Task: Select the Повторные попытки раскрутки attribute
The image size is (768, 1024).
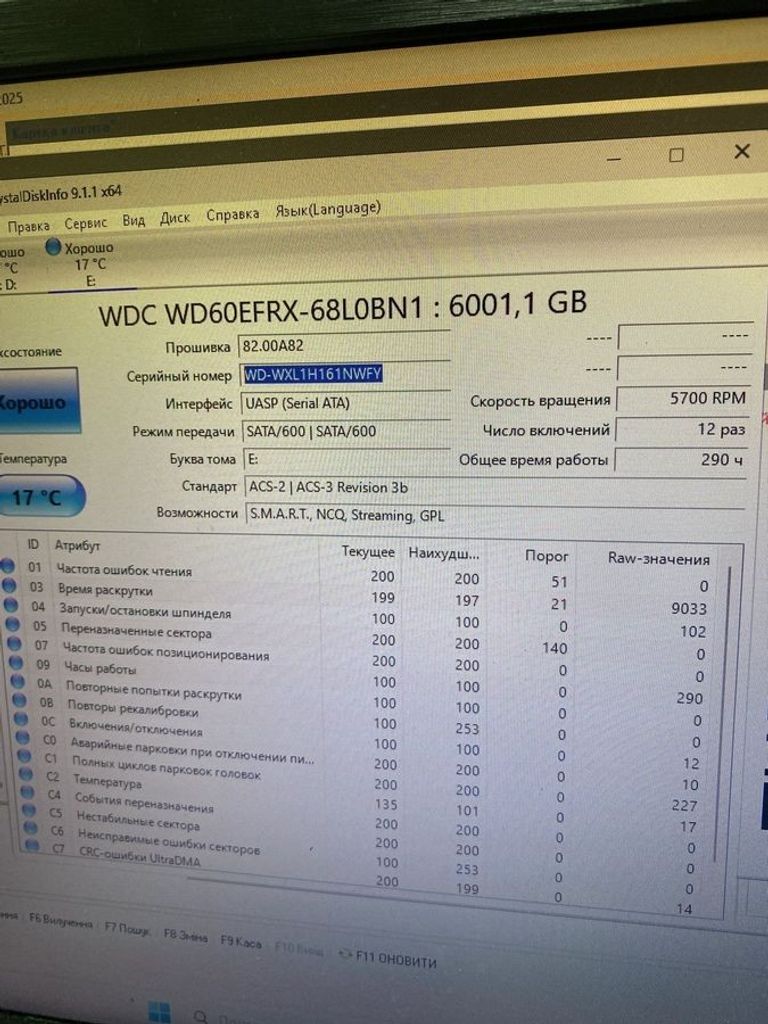Action: (153, 690)
